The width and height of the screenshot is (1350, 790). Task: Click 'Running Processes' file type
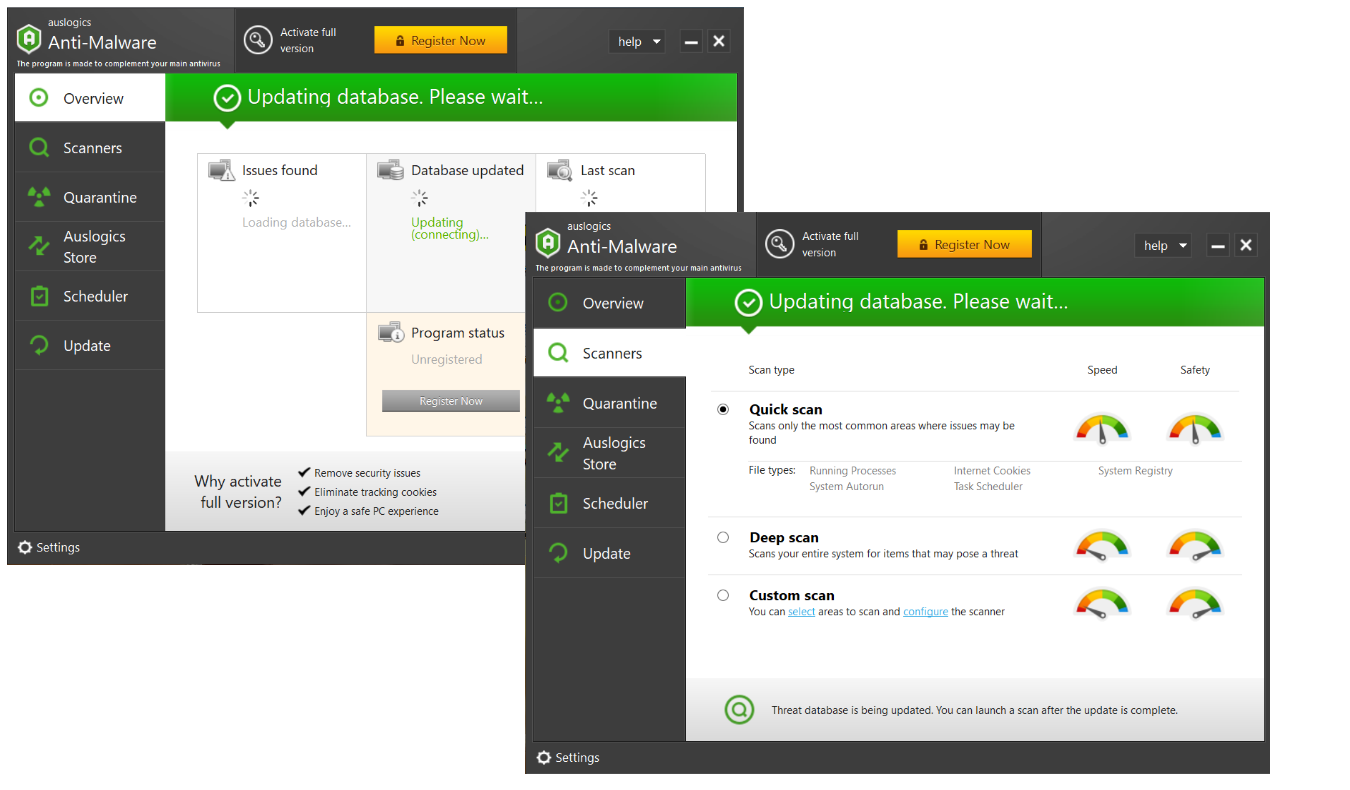pos(853,471)
